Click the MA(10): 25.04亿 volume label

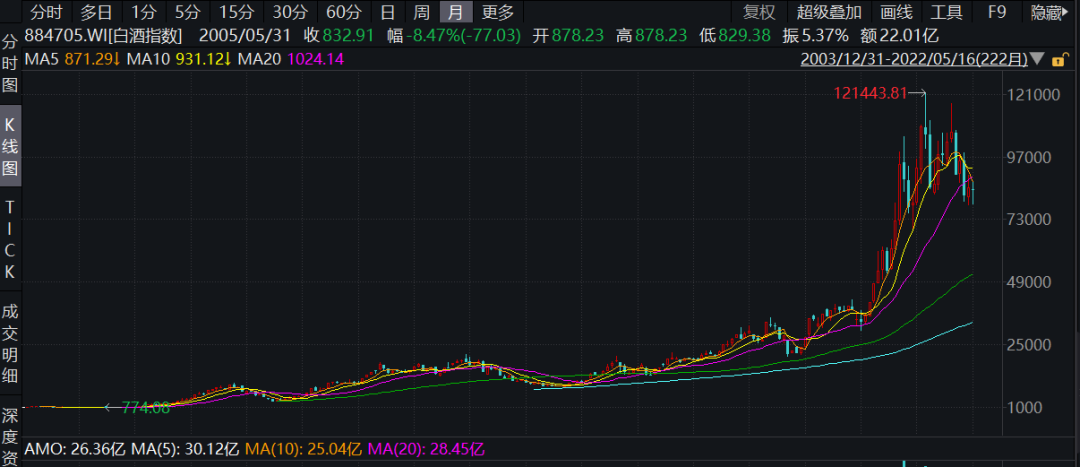click(304, 450)
